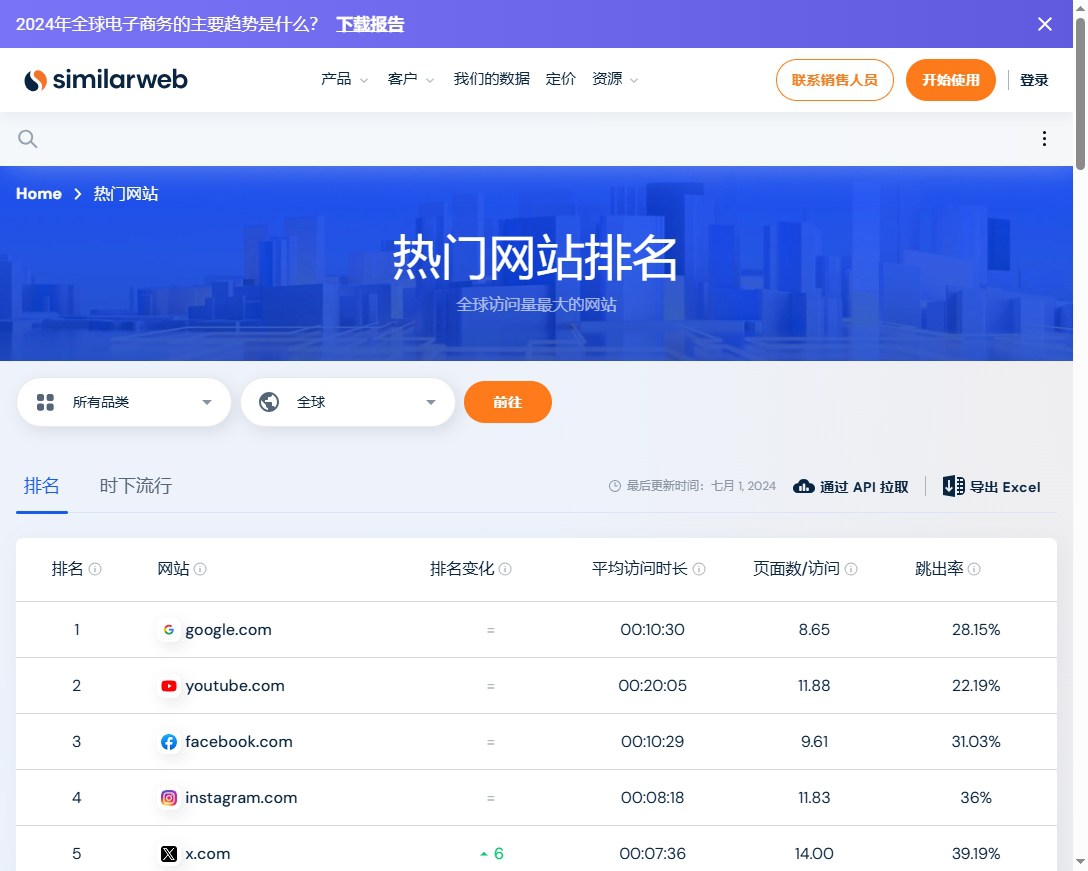The width and height of the screenshot is (1088, 871).
Task: Click the 下载报告 banner link
Action: point(370,24)
